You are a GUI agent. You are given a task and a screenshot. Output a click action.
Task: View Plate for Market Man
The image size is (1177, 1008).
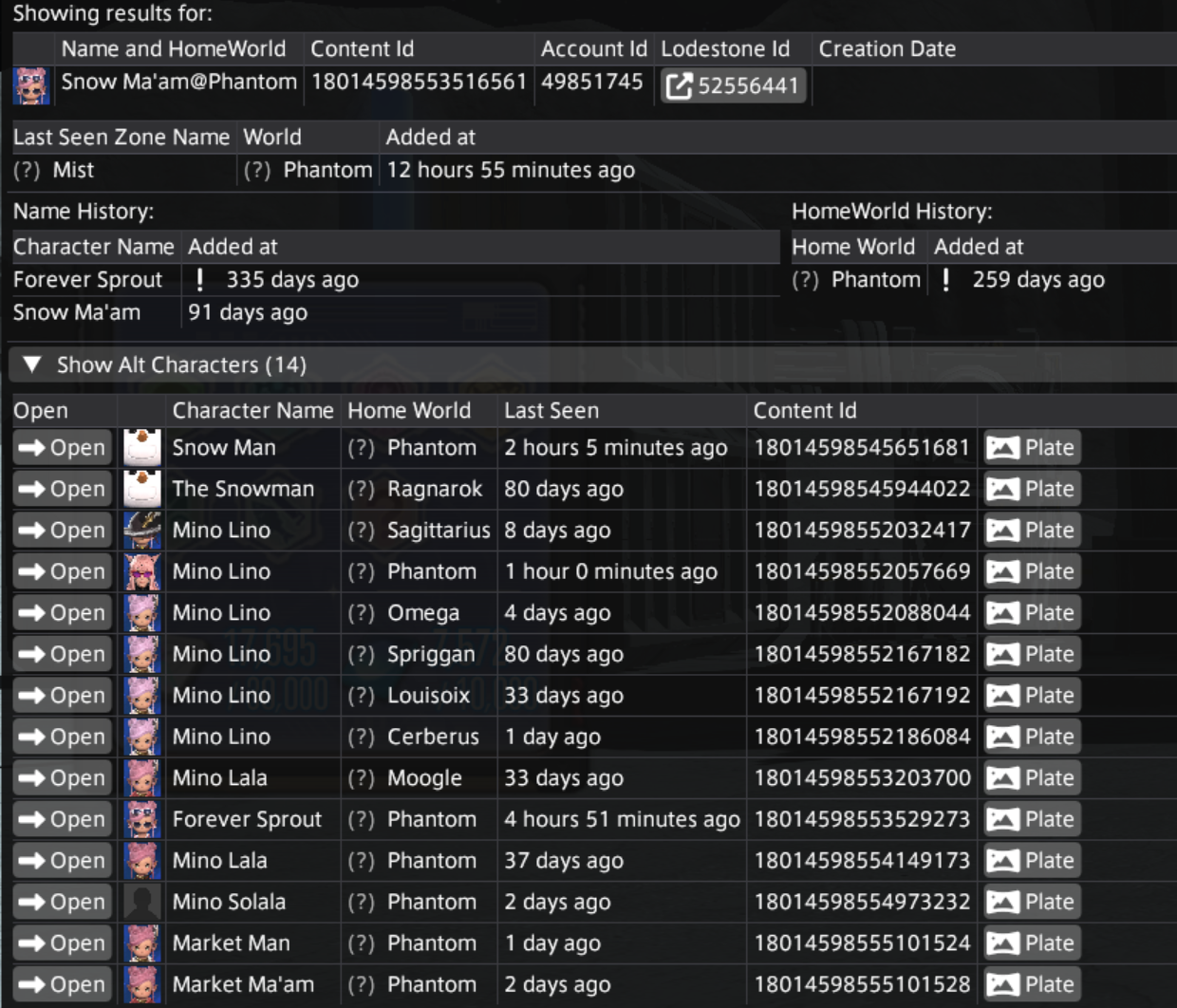(1032, 943)
